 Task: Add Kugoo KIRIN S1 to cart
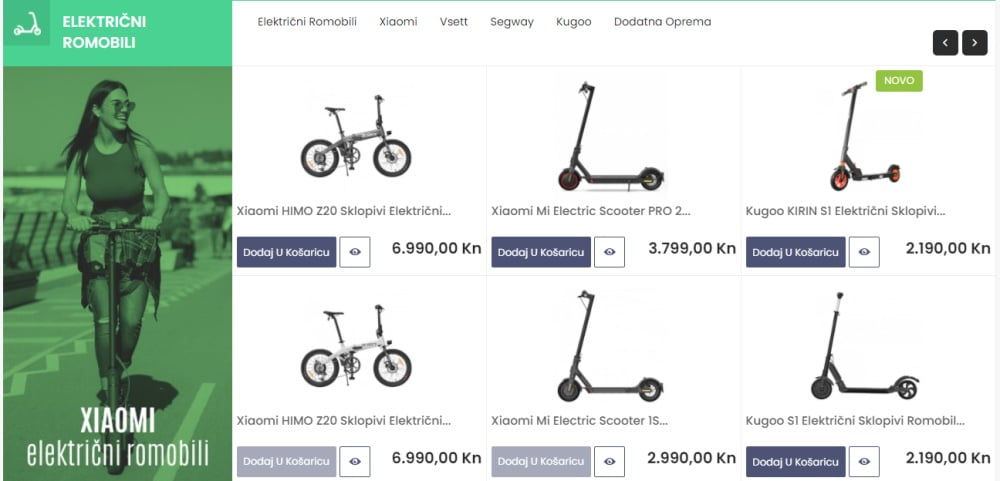pyautogui.click(x=795, y=252)
